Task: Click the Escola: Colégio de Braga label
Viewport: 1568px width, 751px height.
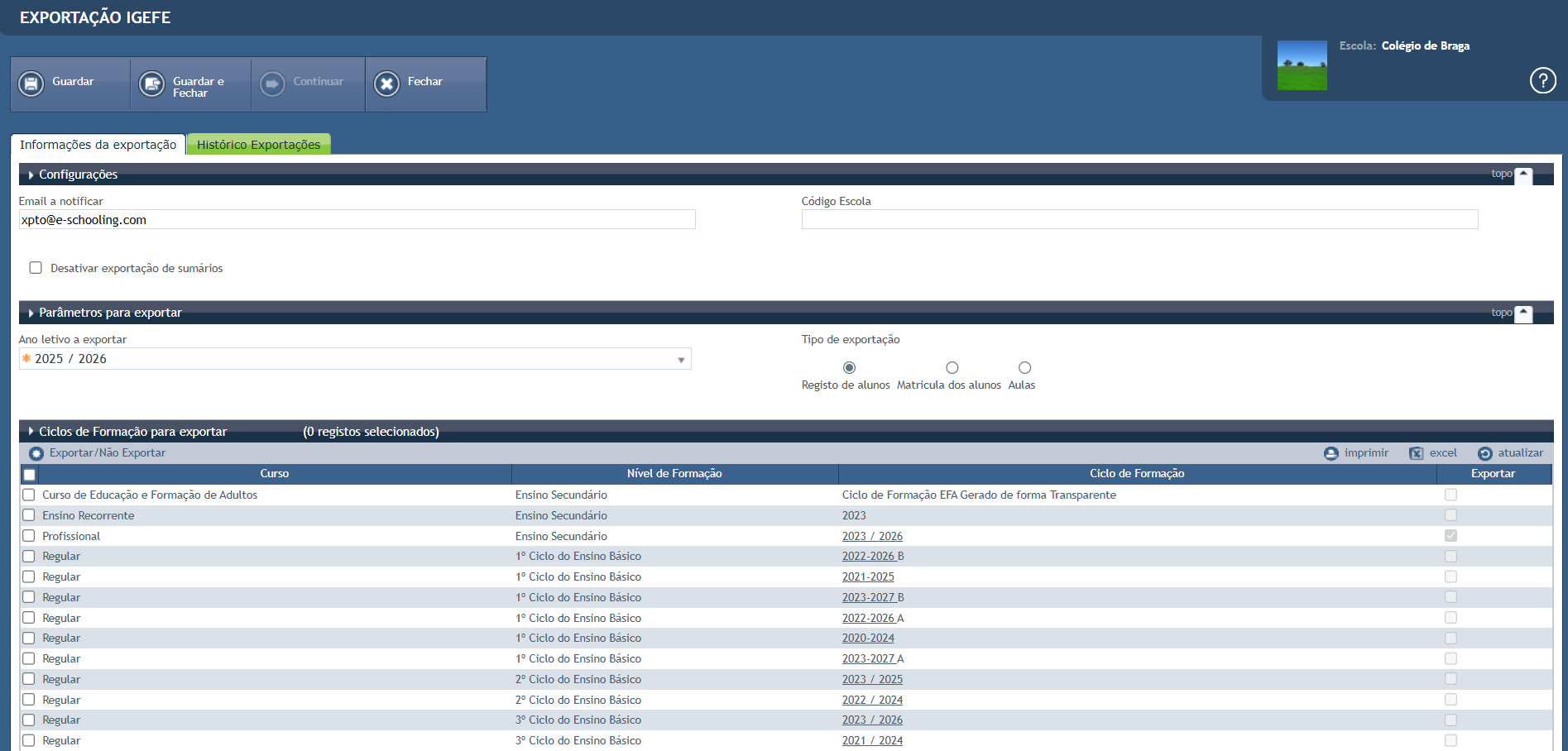Action: [x=1404, y=46]
